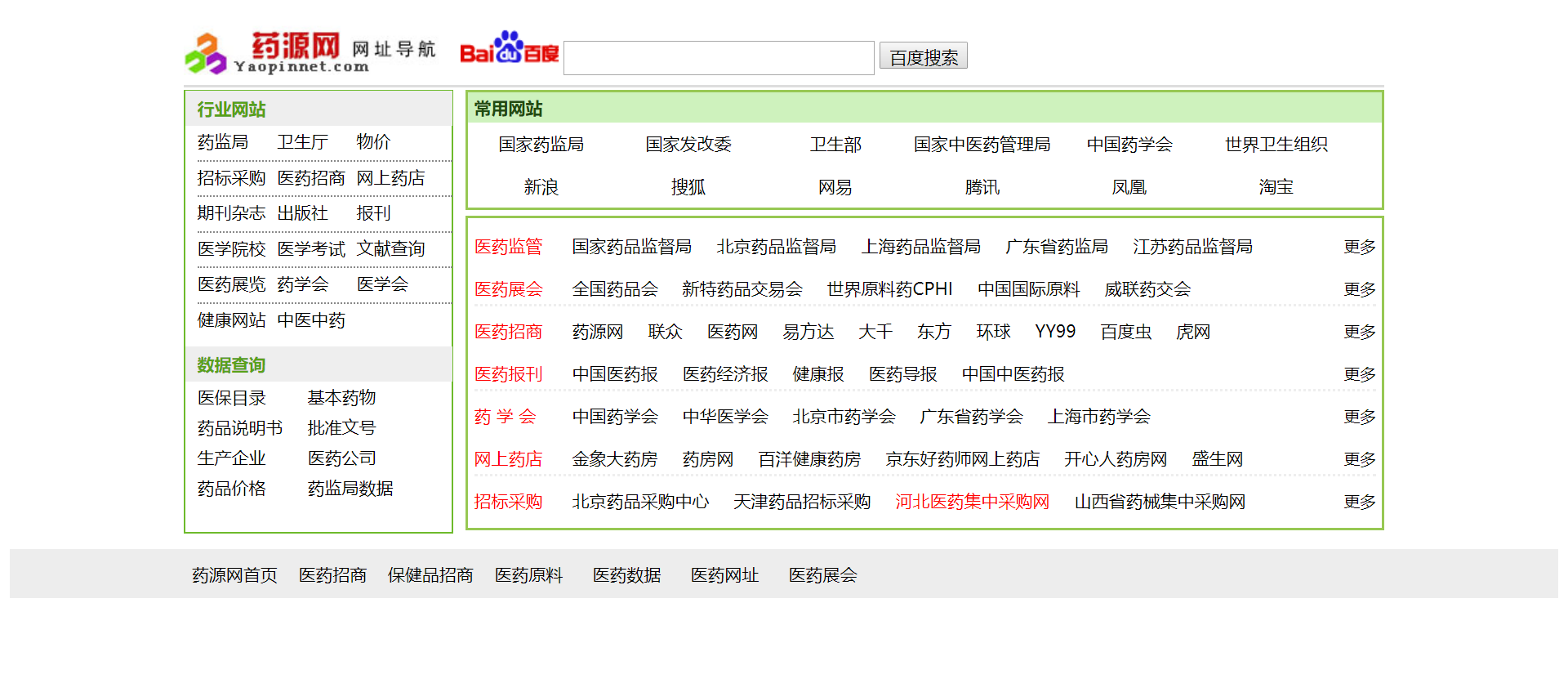Open 招标采购 in the left sidebar

[x=232, y=178]
